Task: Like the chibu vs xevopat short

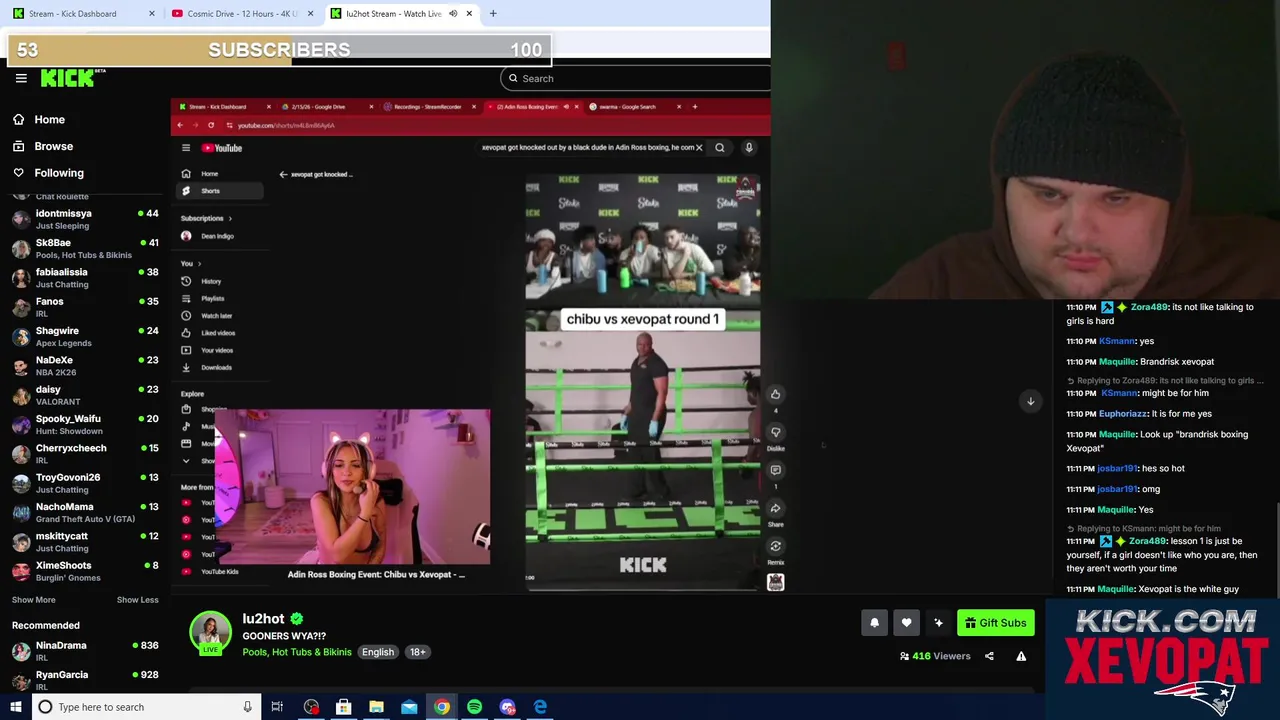Action: [x=775, y=394]
